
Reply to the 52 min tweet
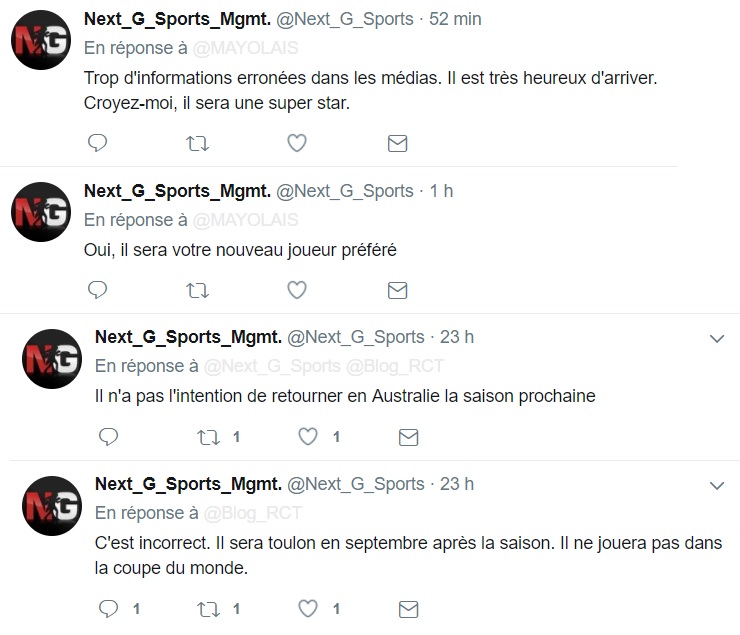click(98, 143)
